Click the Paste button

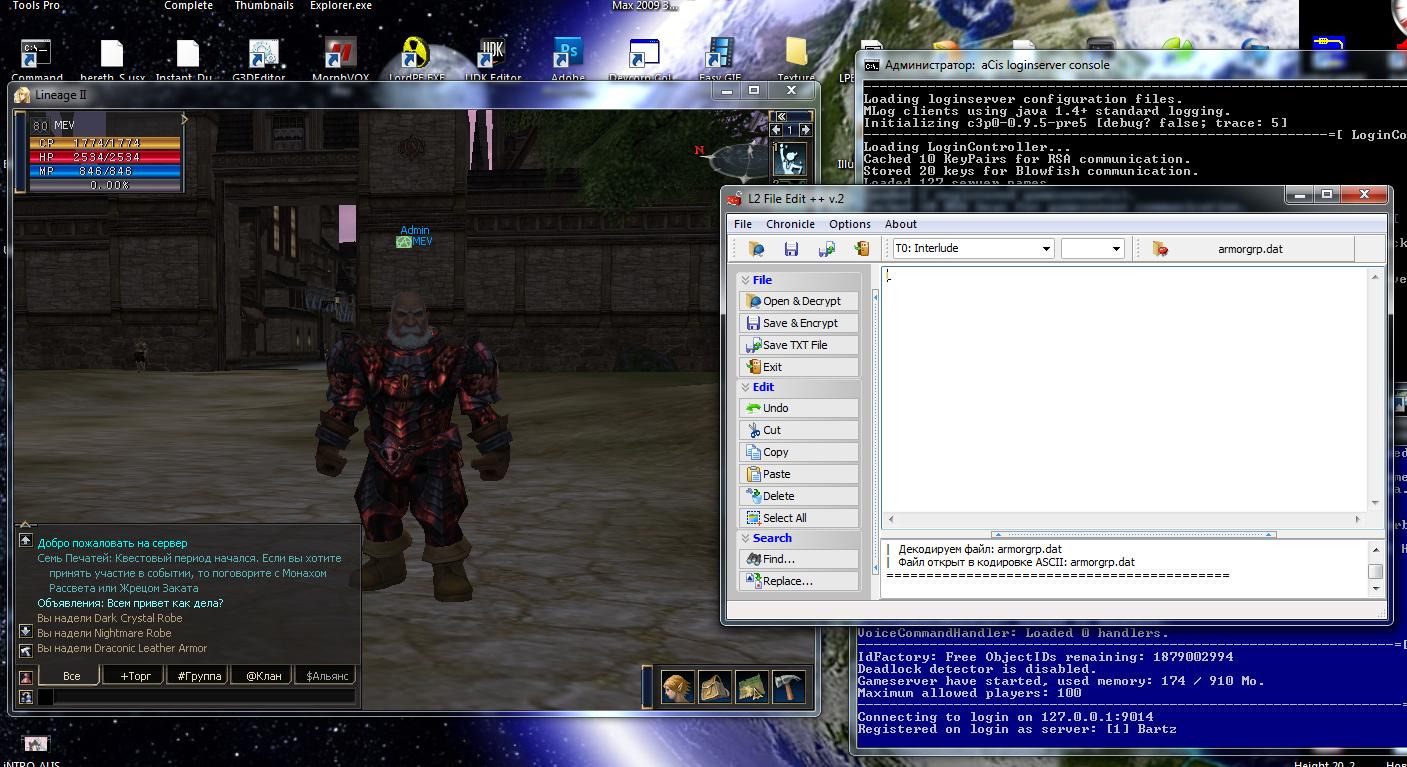pyautogui.click(x=799, y=474)
